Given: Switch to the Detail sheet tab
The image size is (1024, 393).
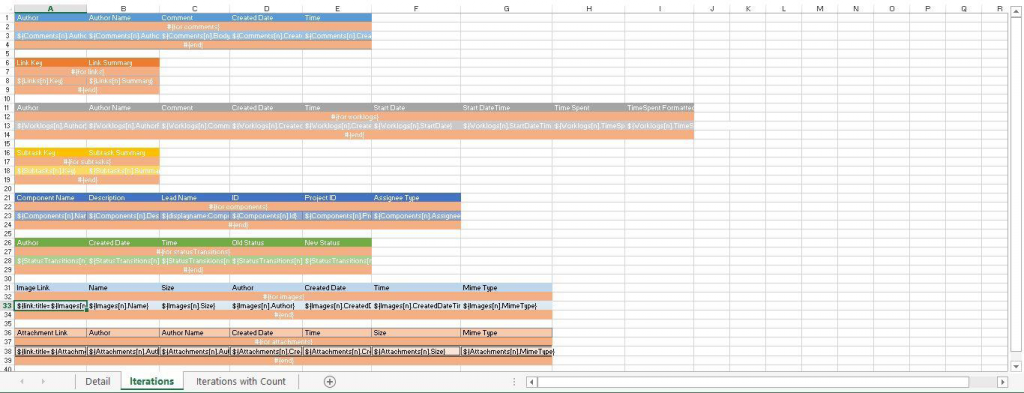Looking at the screenshot, I should [97, 382].
